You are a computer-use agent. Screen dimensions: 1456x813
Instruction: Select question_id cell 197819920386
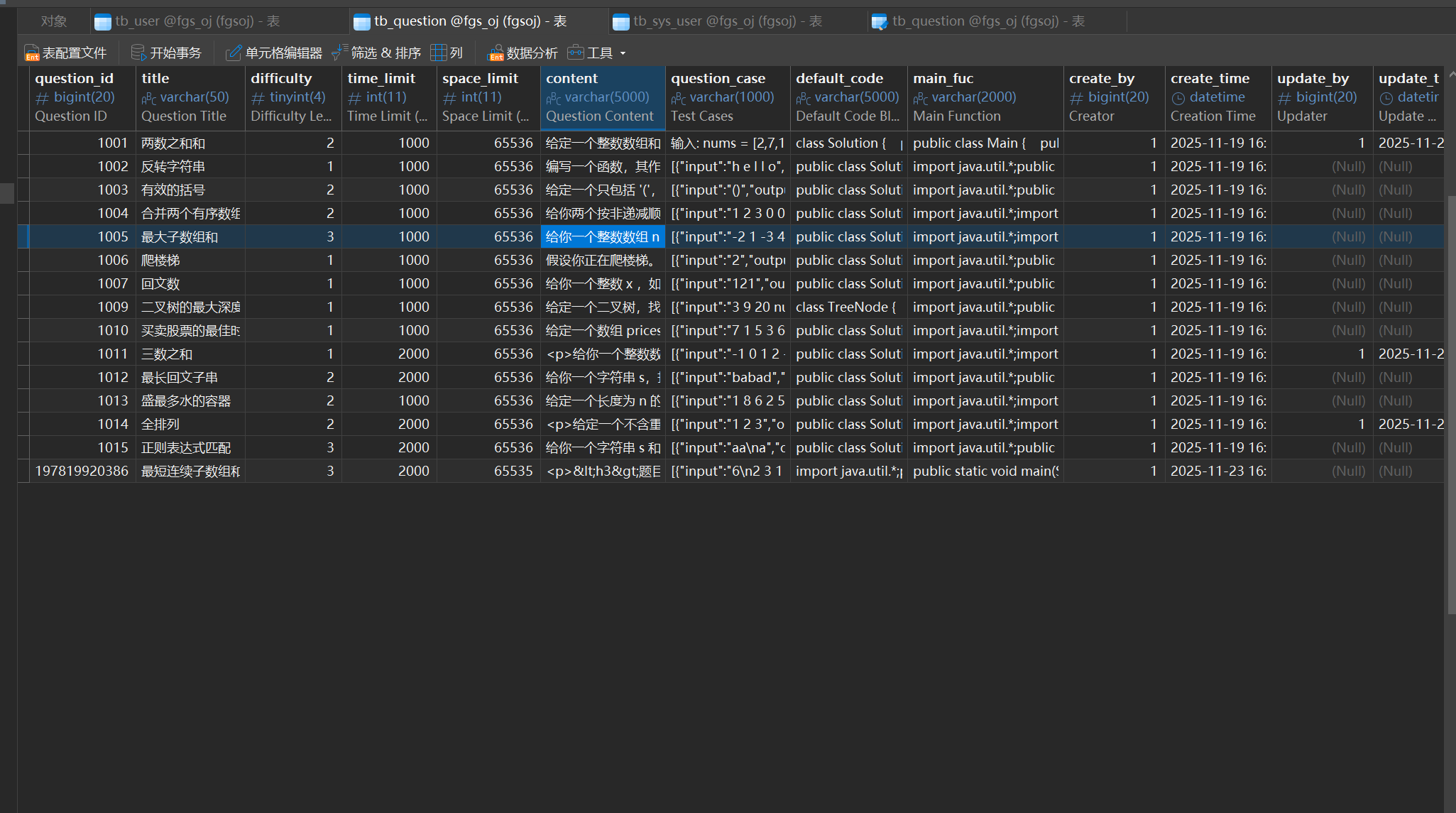tap(82, 471)
